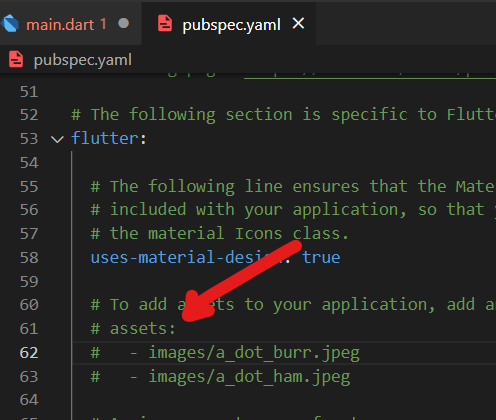Image resolution: width=496 pixels, height=420 pixels.
Task: Place cursor on the '# assets:' line
Action: 133,329
